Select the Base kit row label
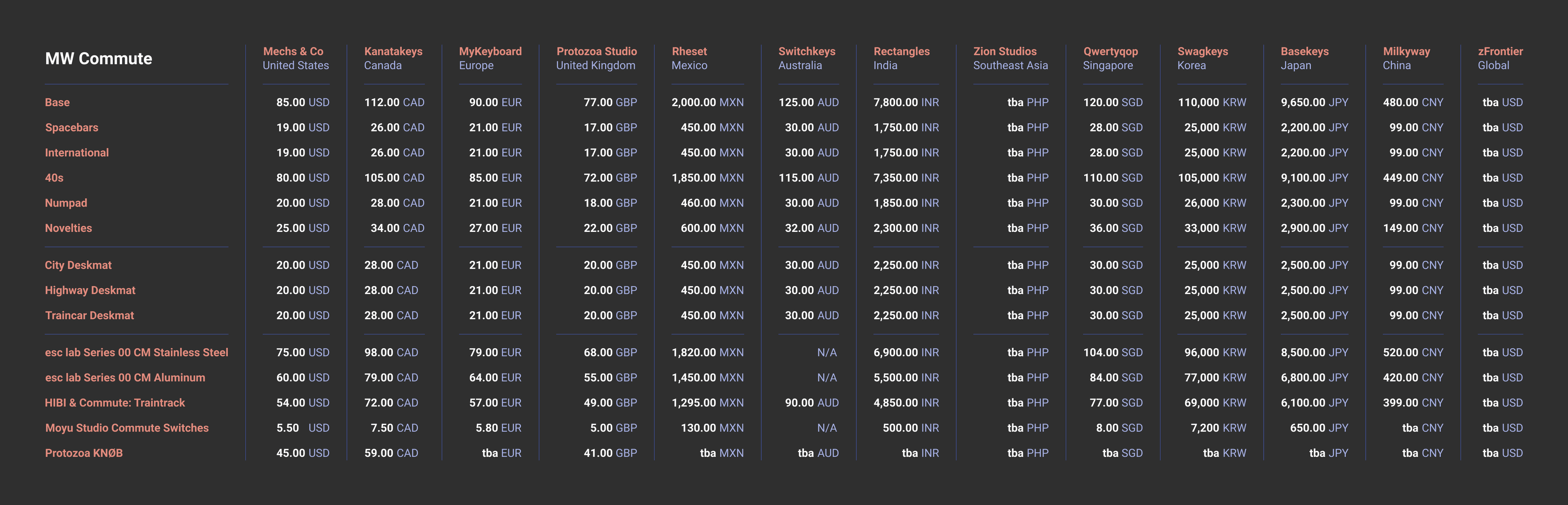The image size is (1568, 505). point(57,102)
